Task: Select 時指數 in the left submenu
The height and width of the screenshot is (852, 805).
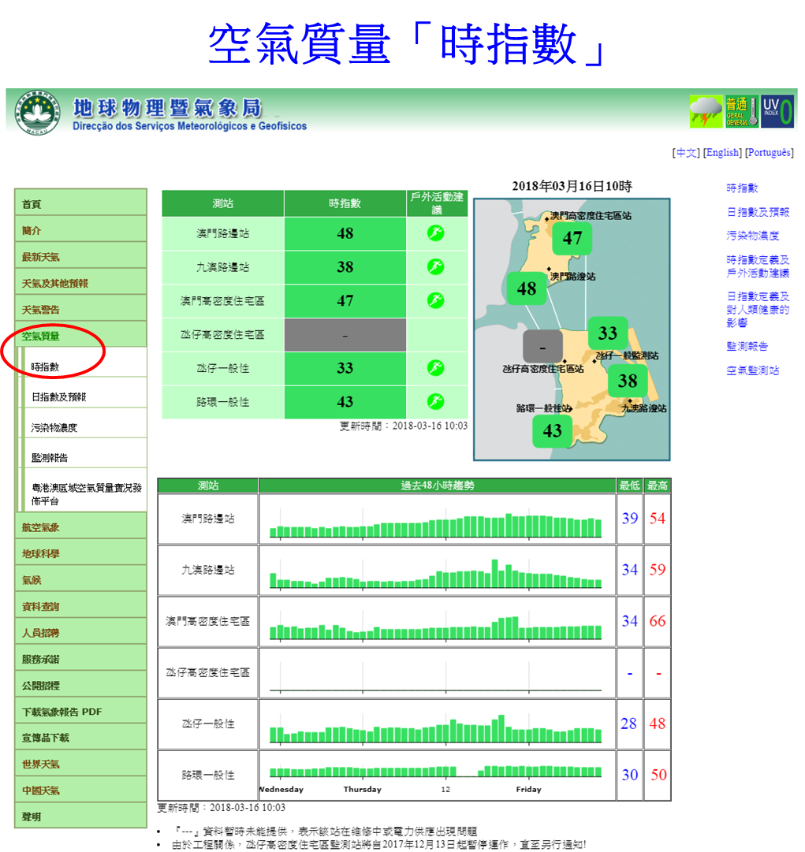Action: coord(46,367)
